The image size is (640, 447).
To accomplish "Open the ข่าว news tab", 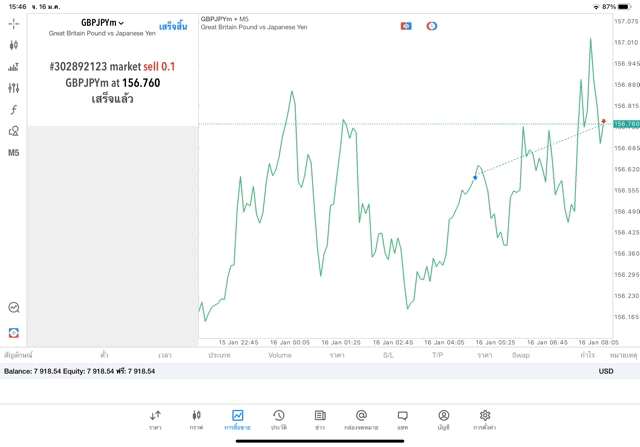I will tap(320, 420).
